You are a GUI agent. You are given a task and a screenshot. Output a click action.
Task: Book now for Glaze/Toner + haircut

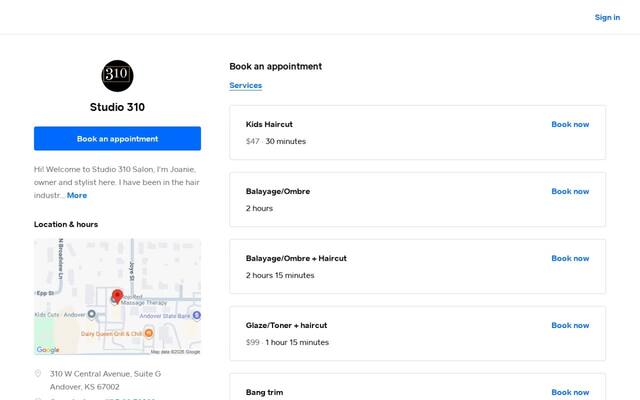[570, 325]
